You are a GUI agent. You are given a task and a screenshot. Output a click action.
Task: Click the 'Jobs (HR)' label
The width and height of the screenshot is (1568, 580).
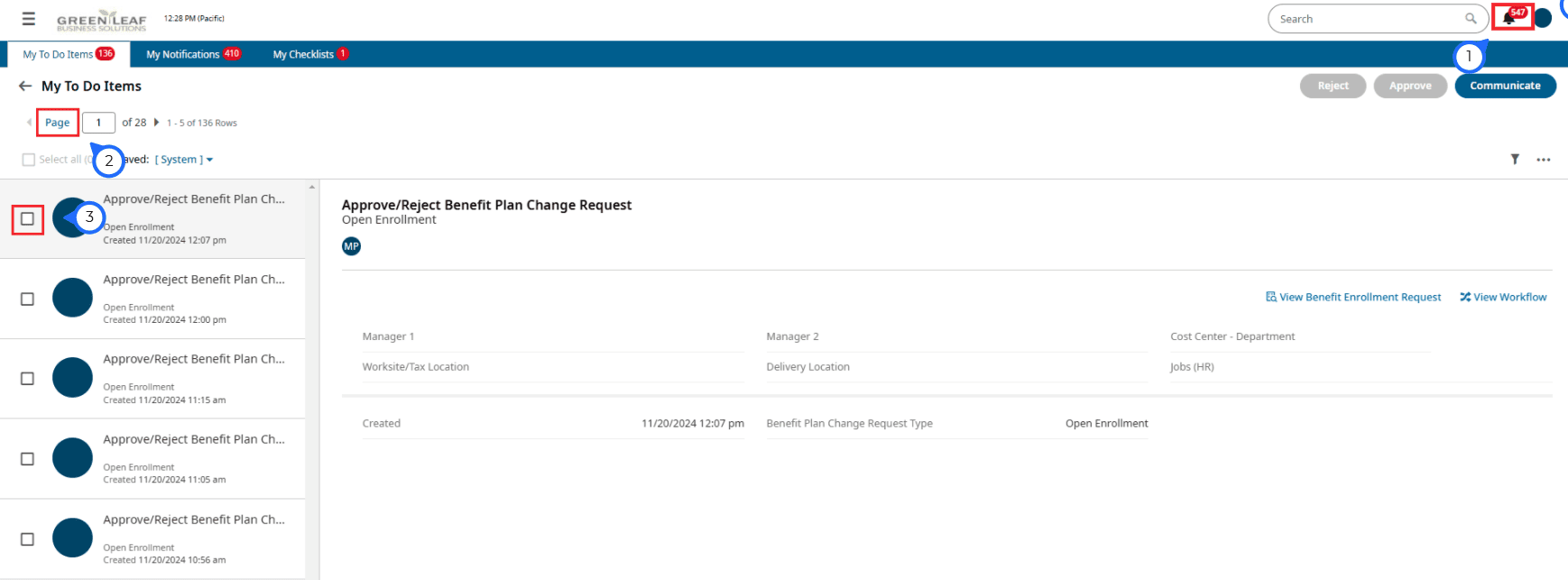tap(1192, 367)
